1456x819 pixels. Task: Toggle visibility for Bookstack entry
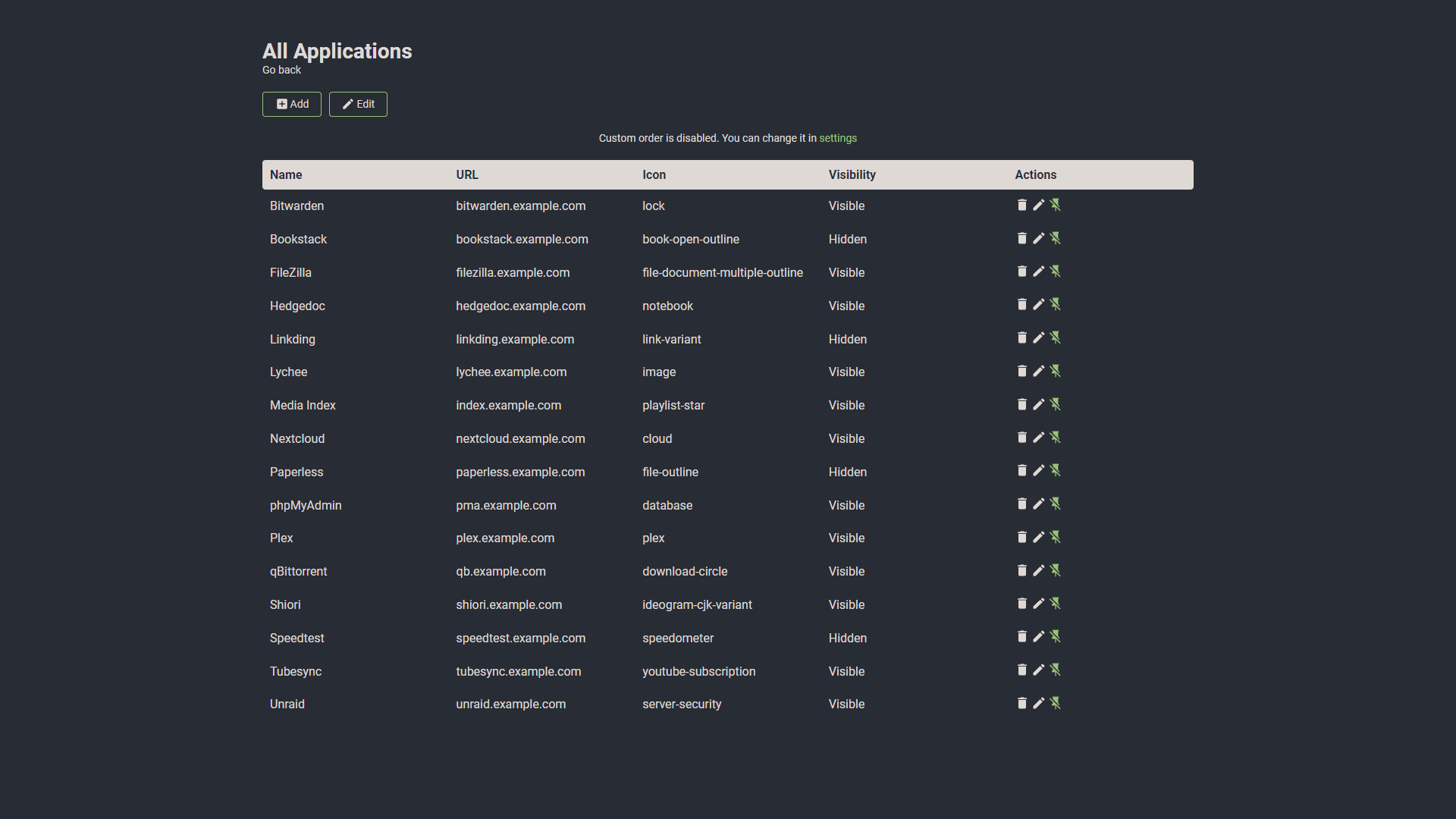tap(1056, 238)
